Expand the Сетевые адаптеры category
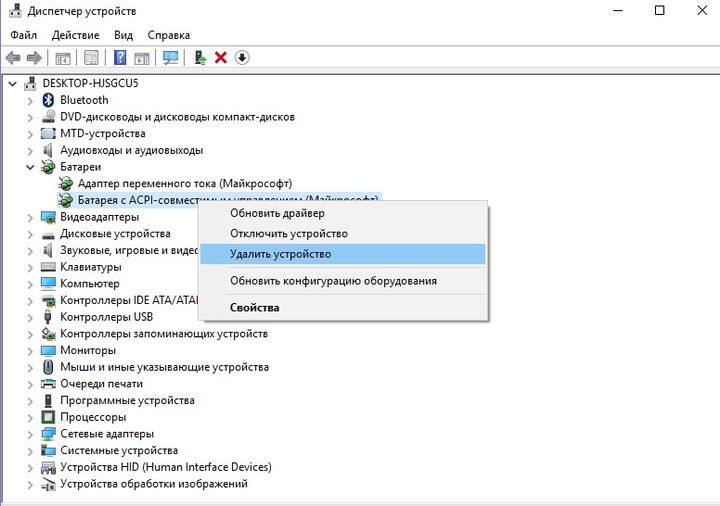Image resolution: width=720 pixels, height=506 pixels. pos(30,434)
